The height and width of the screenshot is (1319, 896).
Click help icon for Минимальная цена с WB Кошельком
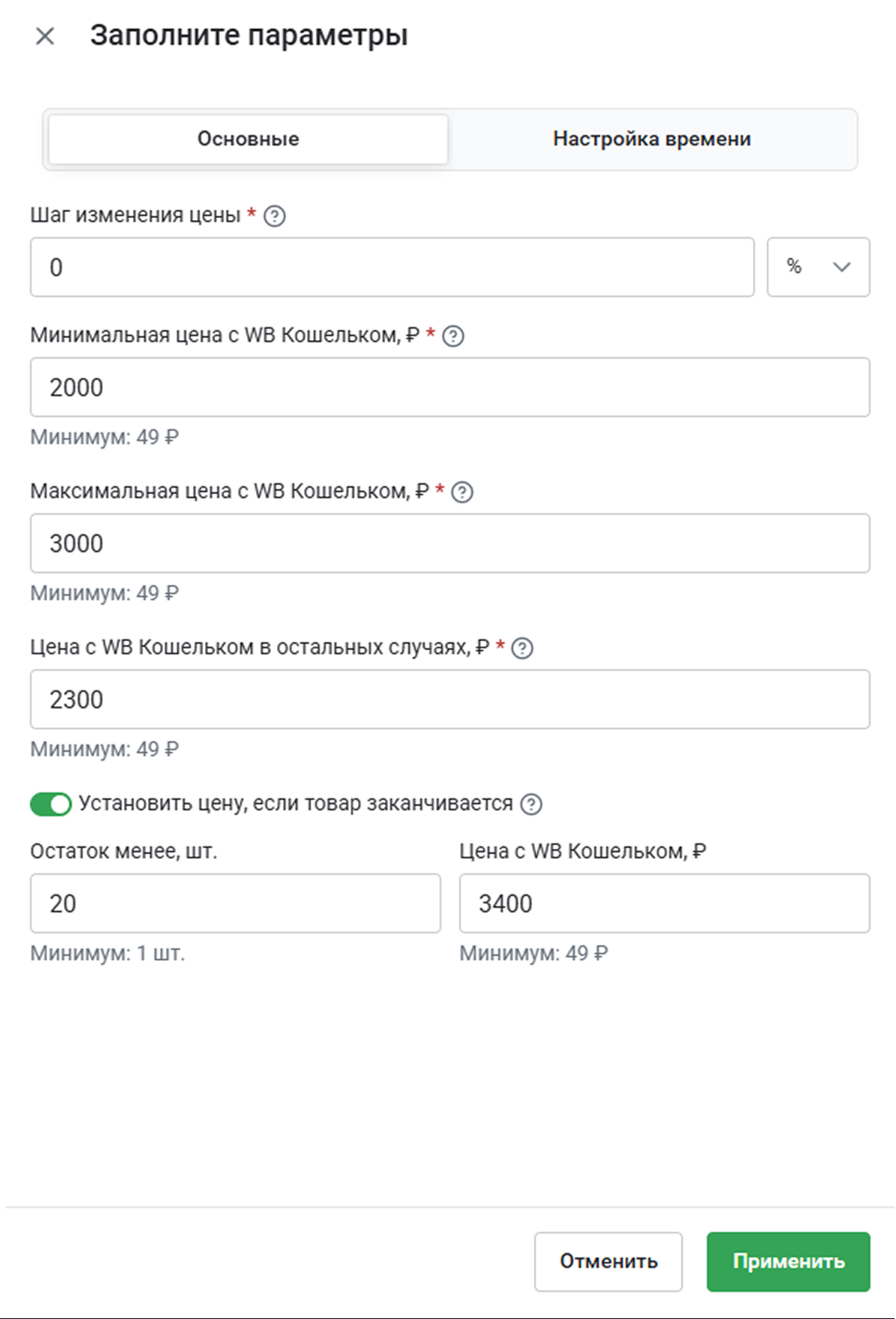[x=453, y=336]
